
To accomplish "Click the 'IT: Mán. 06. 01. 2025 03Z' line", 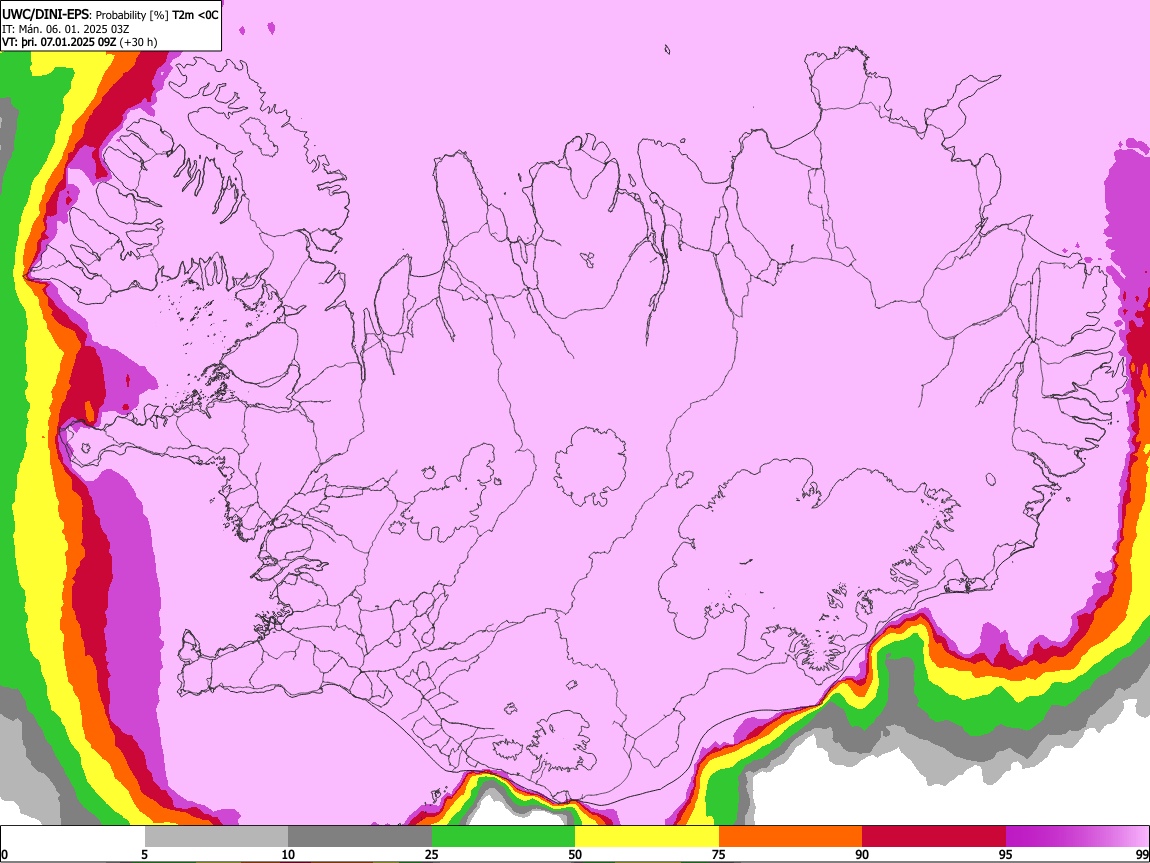I will [x=65, y=29].
